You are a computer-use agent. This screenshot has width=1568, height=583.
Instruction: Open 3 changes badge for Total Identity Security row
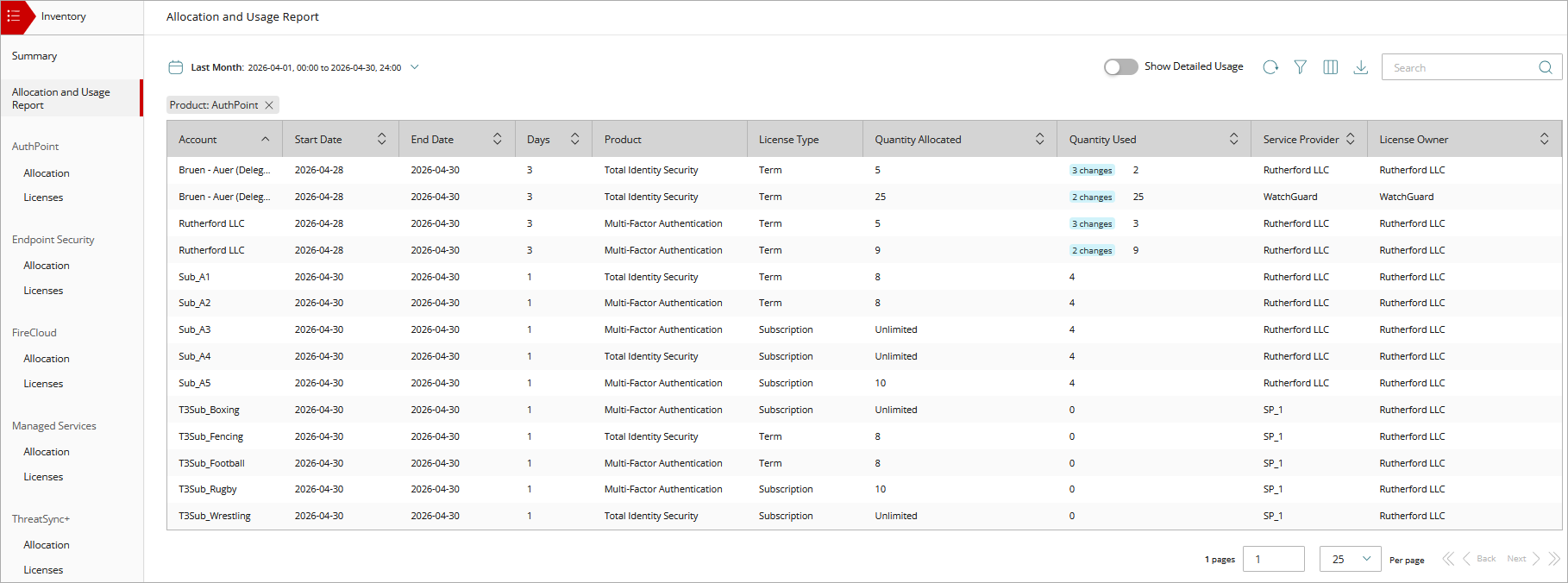coord(1092,171)
